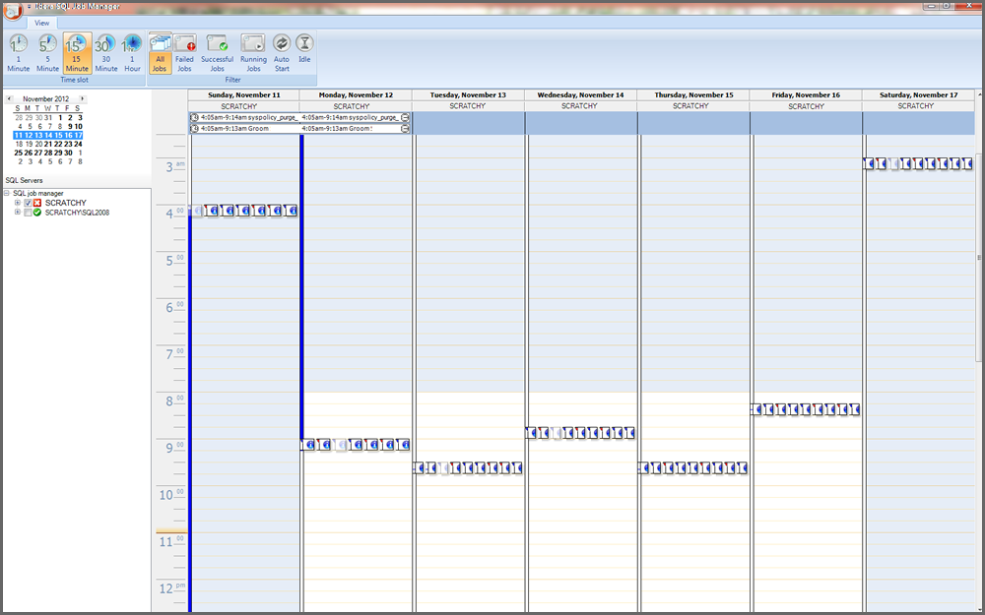The height and width of the screenshot is (615, 985).
Task: Show only Successful Jobs
Action: [216, 48]
